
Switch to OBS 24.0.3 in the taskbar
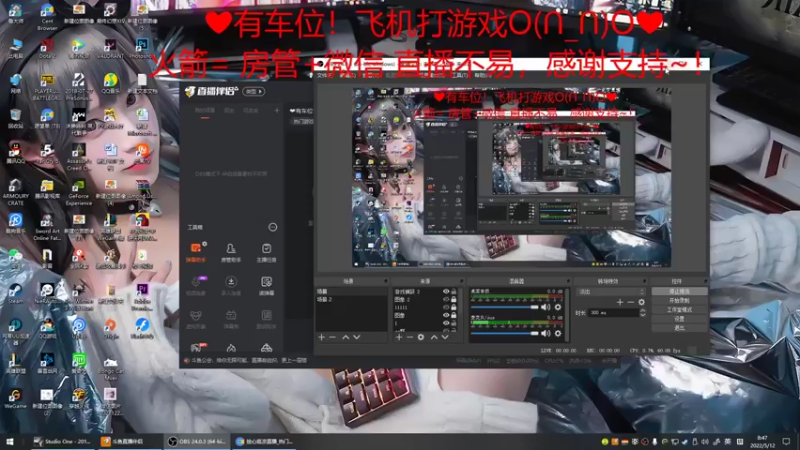coord(197,441)
